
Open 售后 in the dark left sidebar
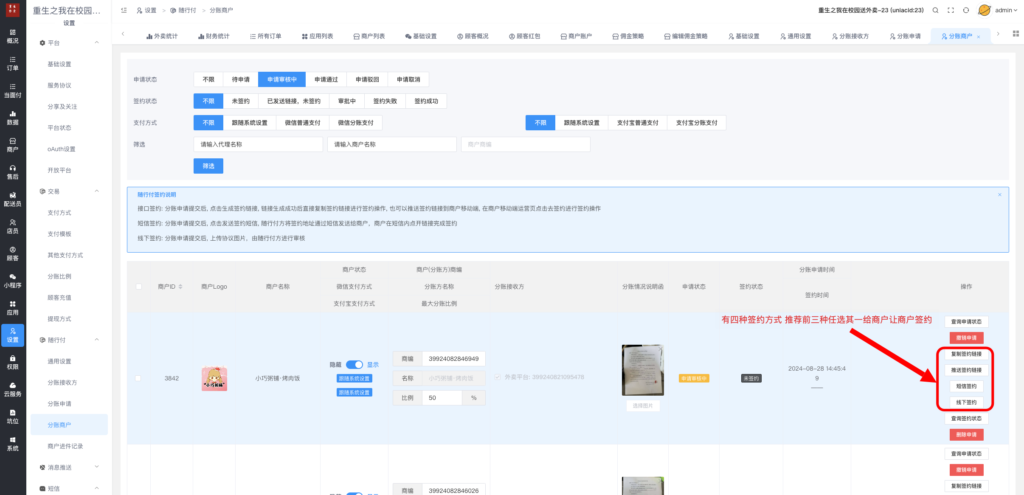12,172
